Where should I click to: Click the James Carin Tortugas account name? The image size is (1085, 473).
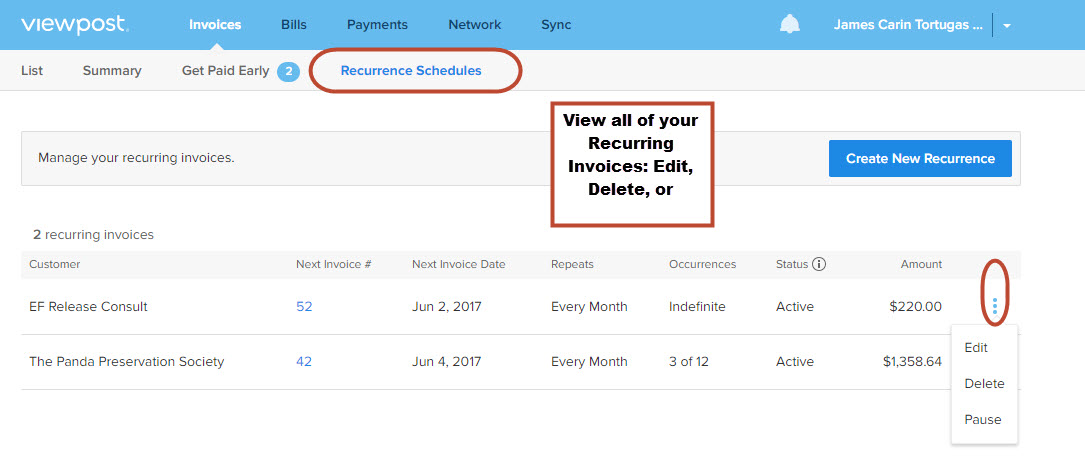click(908, 25)
